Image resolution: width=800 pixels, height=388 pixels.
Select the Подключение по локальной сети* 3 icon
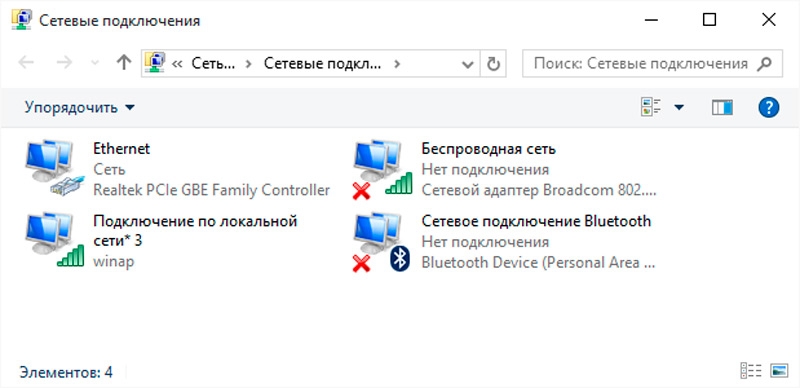[x=55, y=240]
